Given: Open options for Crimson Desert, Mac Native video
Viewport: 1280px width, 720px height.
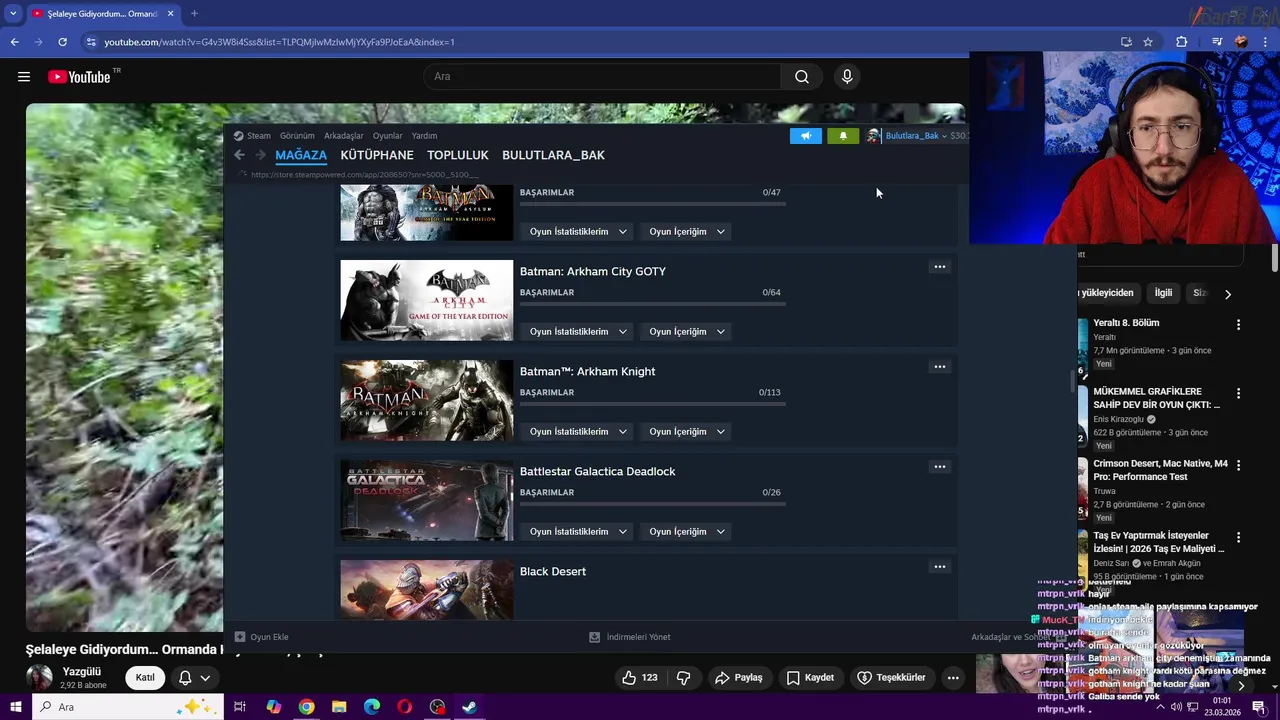Looking at the screenshot, I should pos(1238,466).
